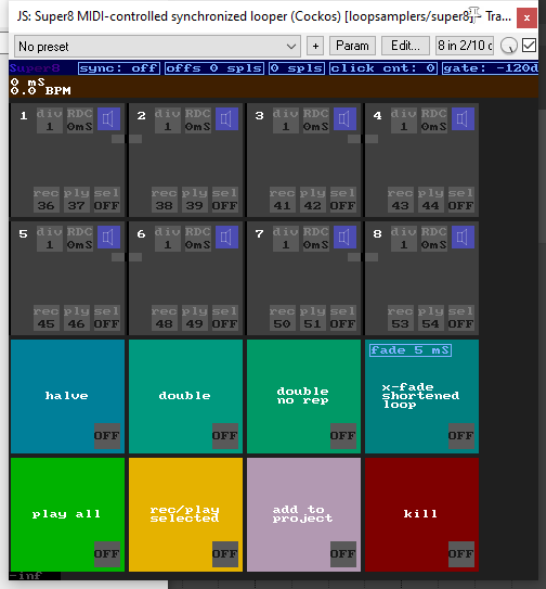
Task: Click div 1 value on loop 6
Action: coord(167,238)
